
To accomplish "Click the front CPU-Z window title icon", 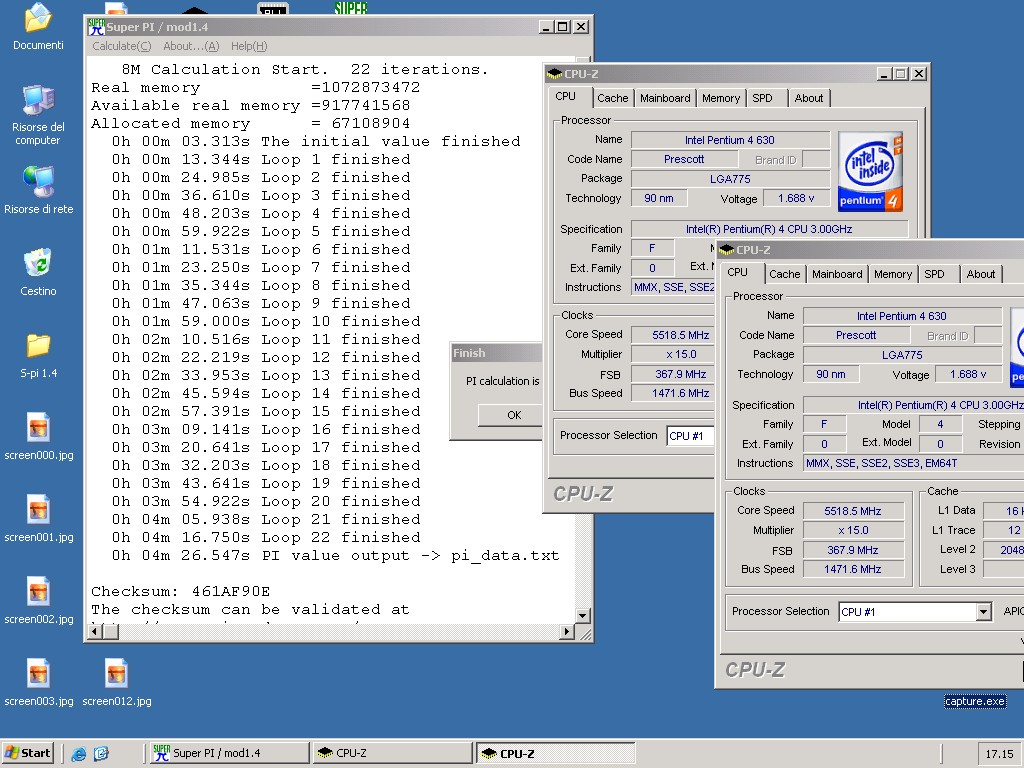I will 726,250.
